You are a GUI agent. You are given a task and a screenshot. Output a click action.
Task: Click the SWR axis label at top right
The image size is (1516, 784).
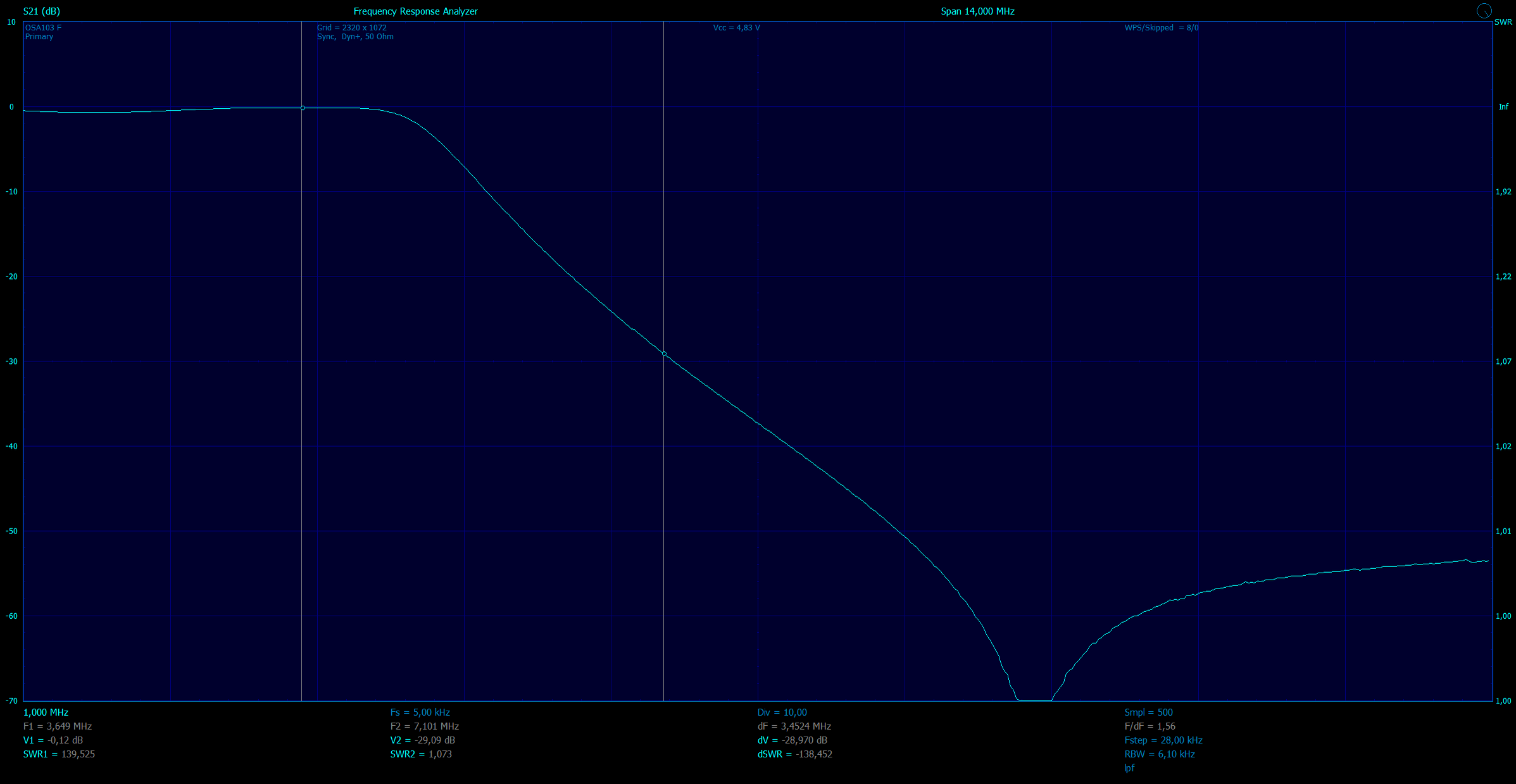[1503, 22]
